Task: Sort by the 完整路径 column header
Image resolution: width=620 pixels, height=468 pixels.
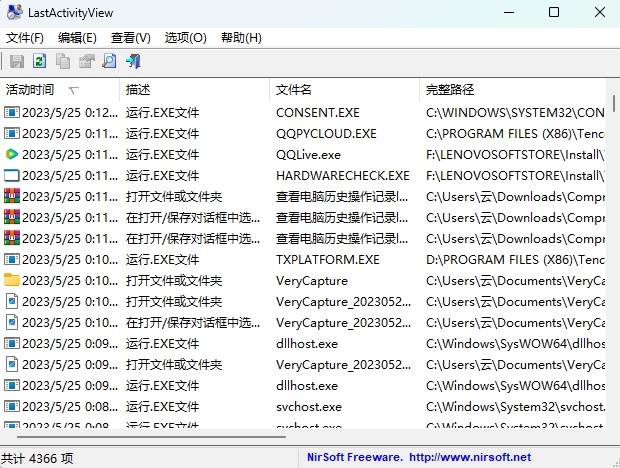Action: click(x=512, y=90)
